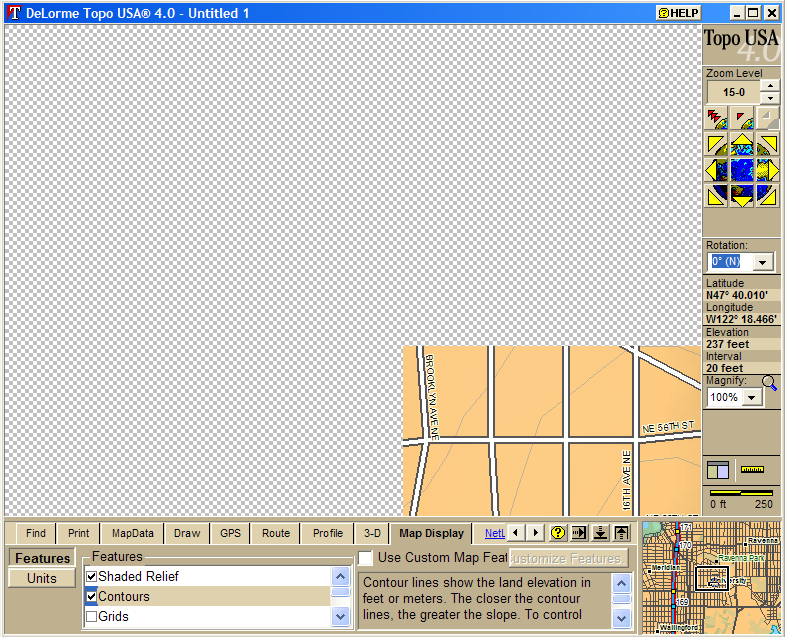Click the Features list scrollbar thumb
The height and width of the screenshot is (637, 785).
(341, 592)
